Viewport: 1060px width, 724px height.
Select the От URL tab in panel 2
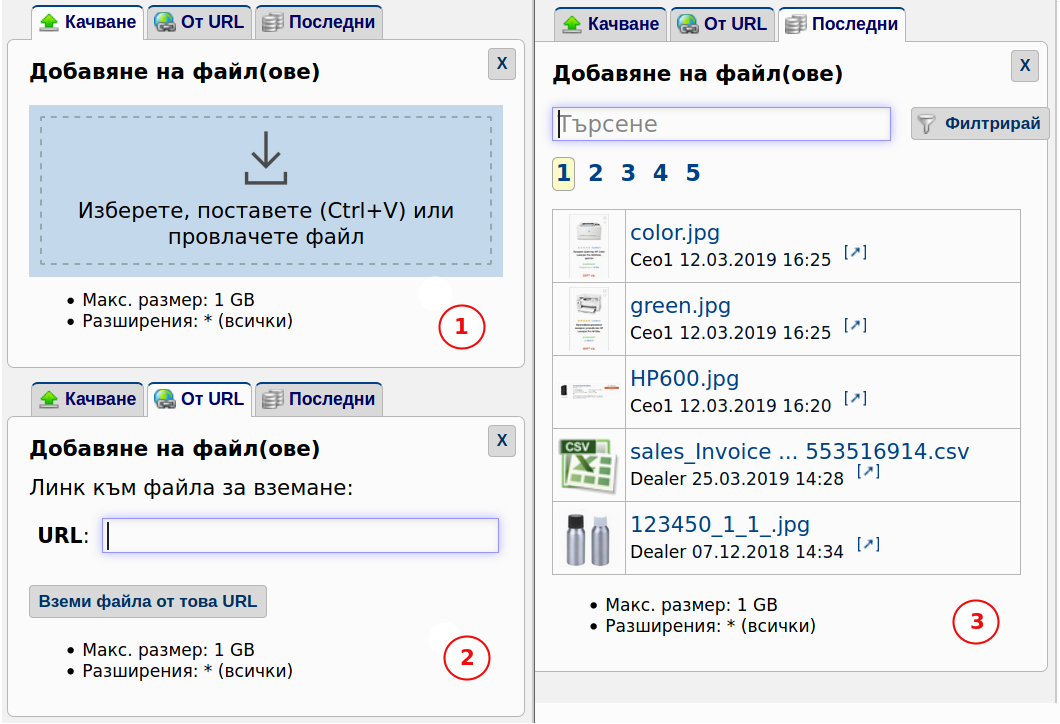(x=199, y=400)
